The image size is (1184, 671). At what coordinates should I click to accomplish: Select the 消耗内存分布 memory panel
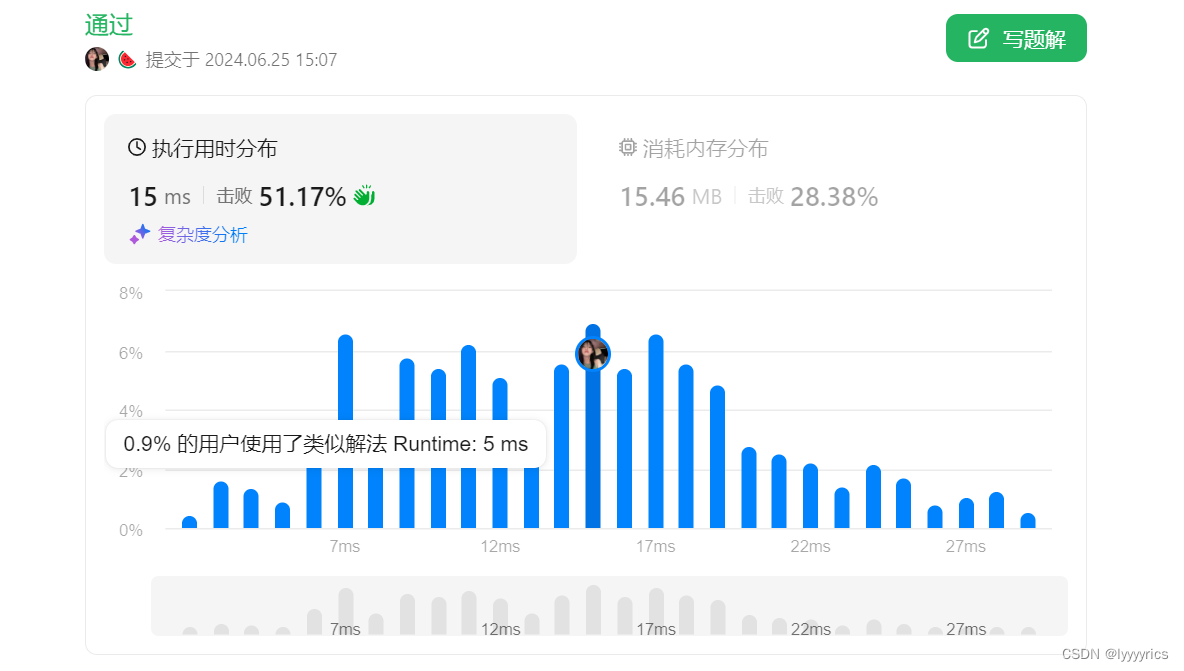click(x=831, y=189)
